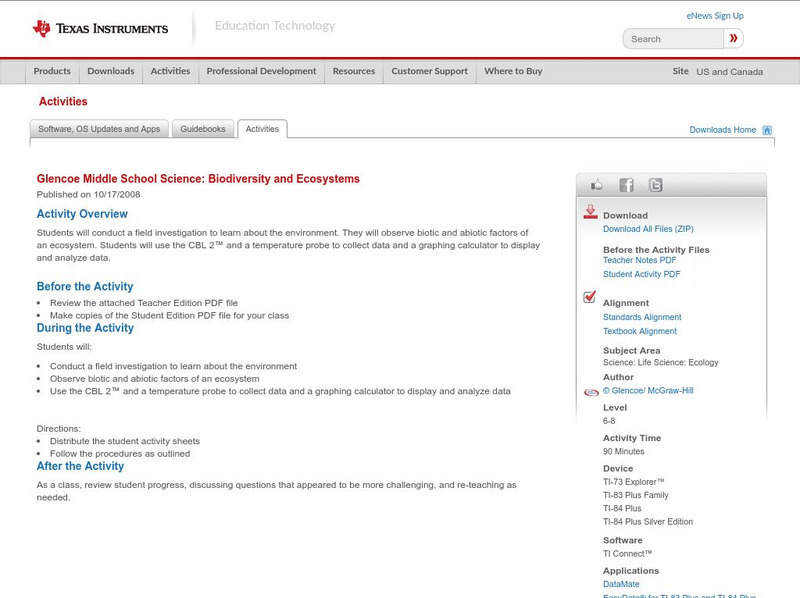Click the Glencoe author logo icon

coord(591,392)
